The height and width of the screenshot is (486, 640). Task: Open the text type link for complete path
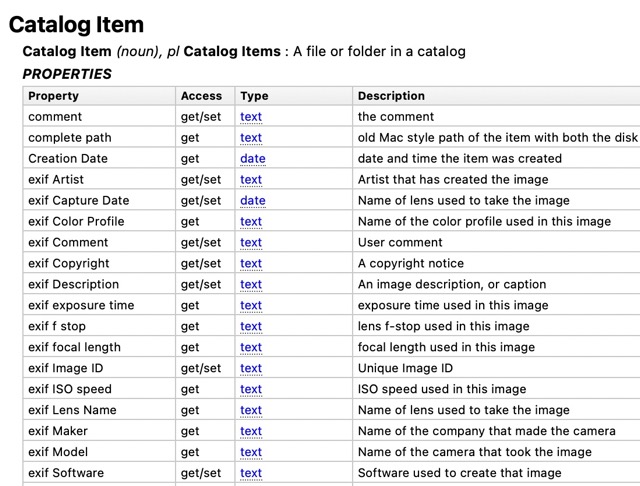(251, 138)
